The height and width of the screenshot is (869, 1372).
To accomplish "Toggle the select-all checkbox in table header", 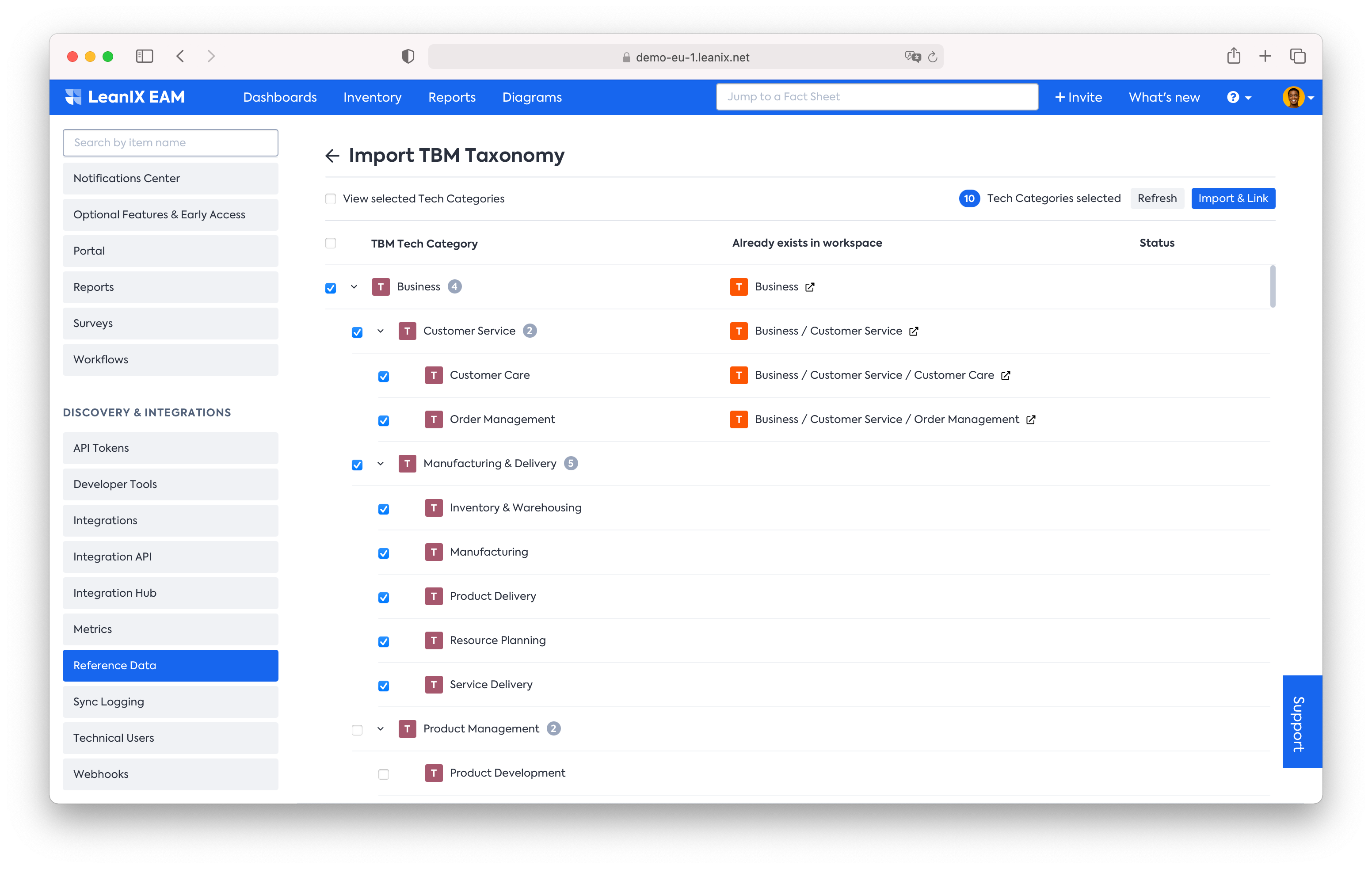I will tap(331, 243).
